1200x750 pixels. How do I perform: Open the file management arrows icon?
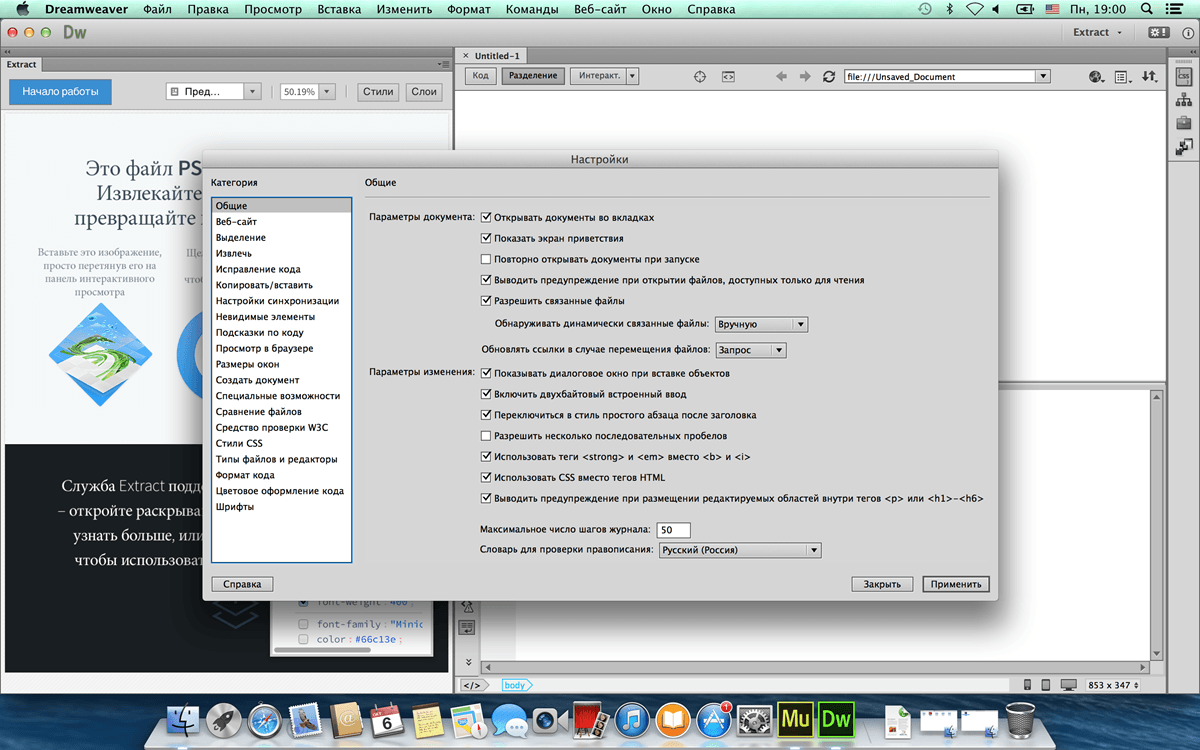tap(1149, 76)
